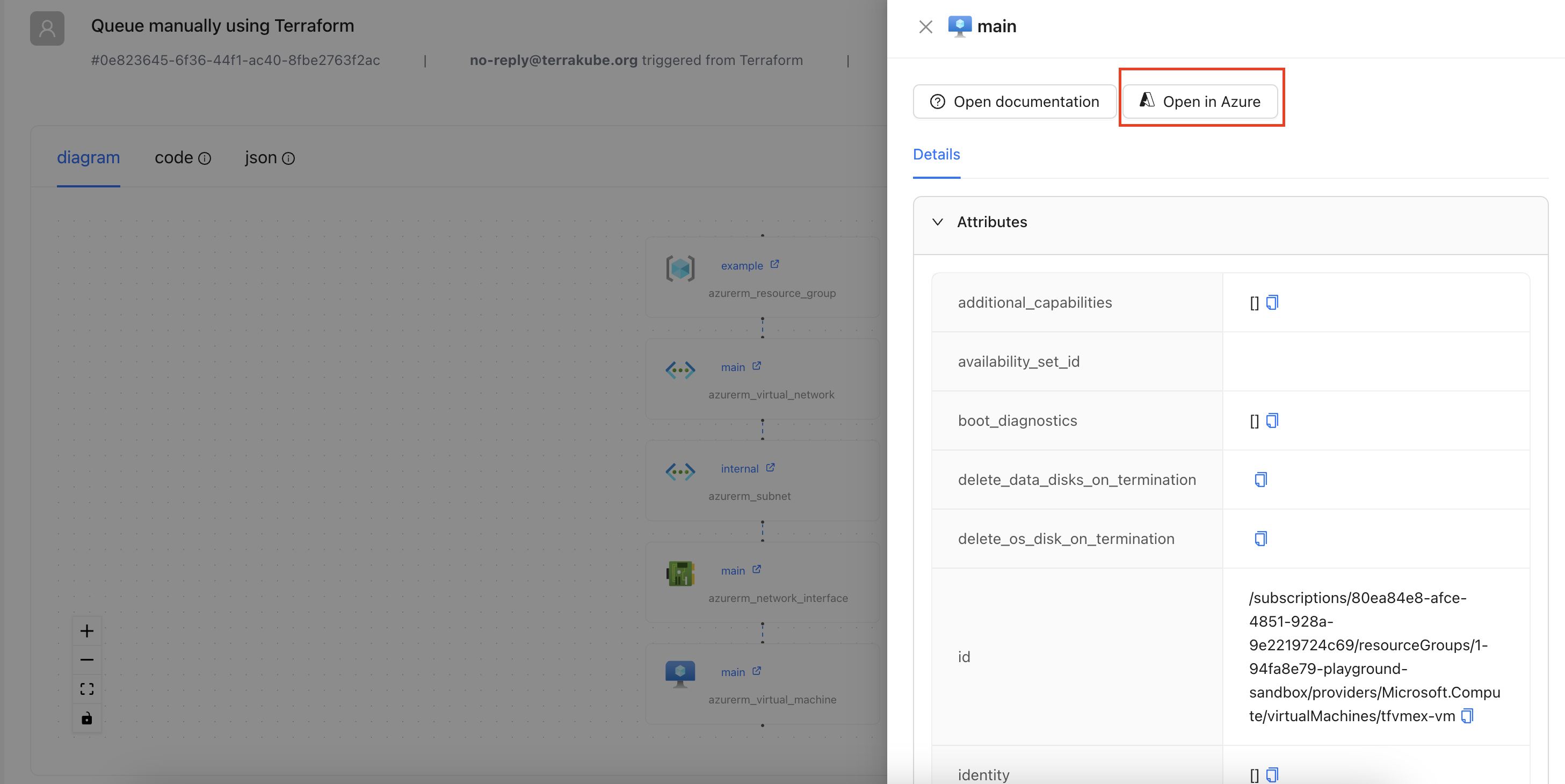
Task: Toggle the diagram interactivity lock
Action: pos(87,718)
